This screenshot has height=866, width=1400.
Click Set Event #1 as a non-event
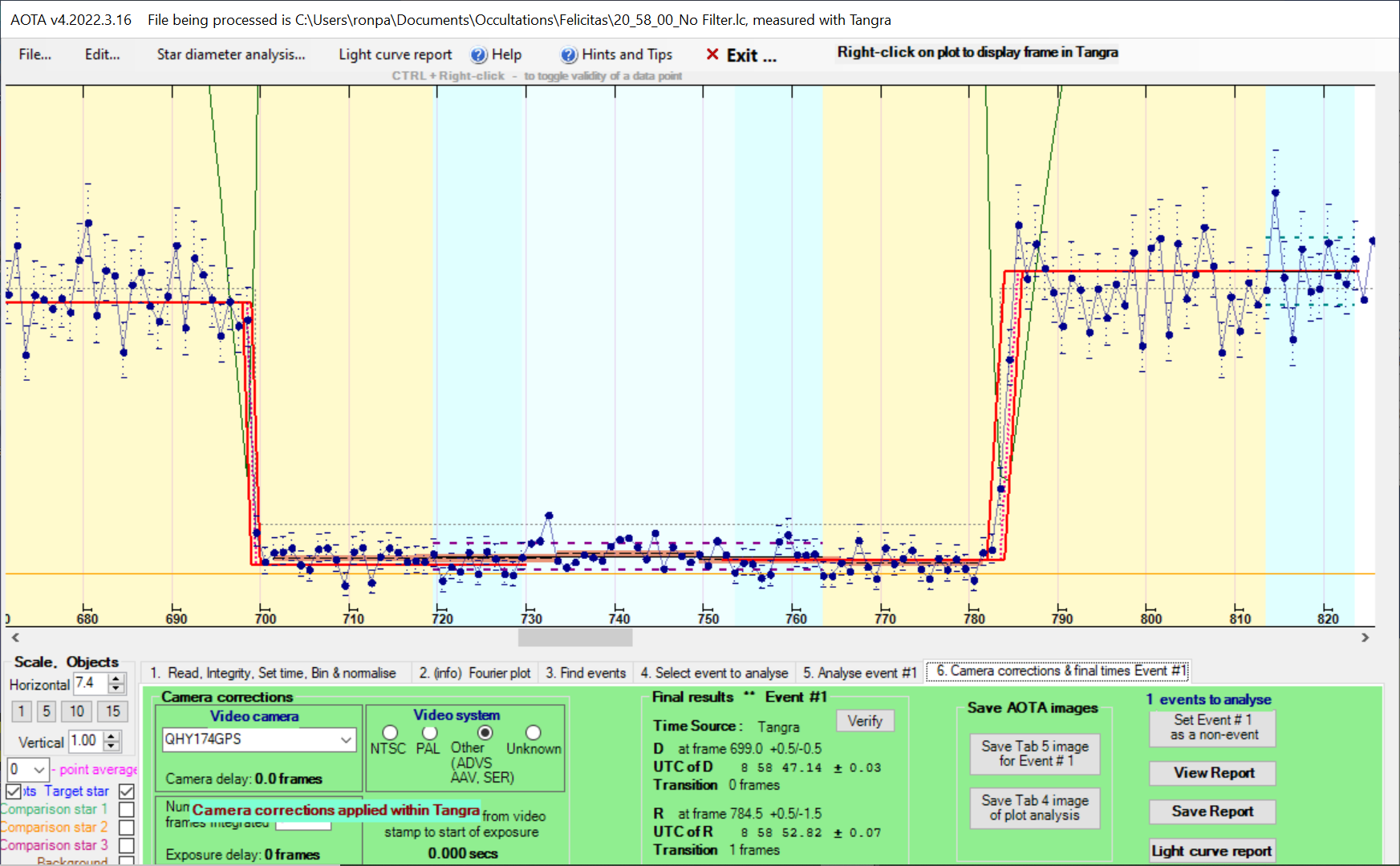(x=1213, y=727)
